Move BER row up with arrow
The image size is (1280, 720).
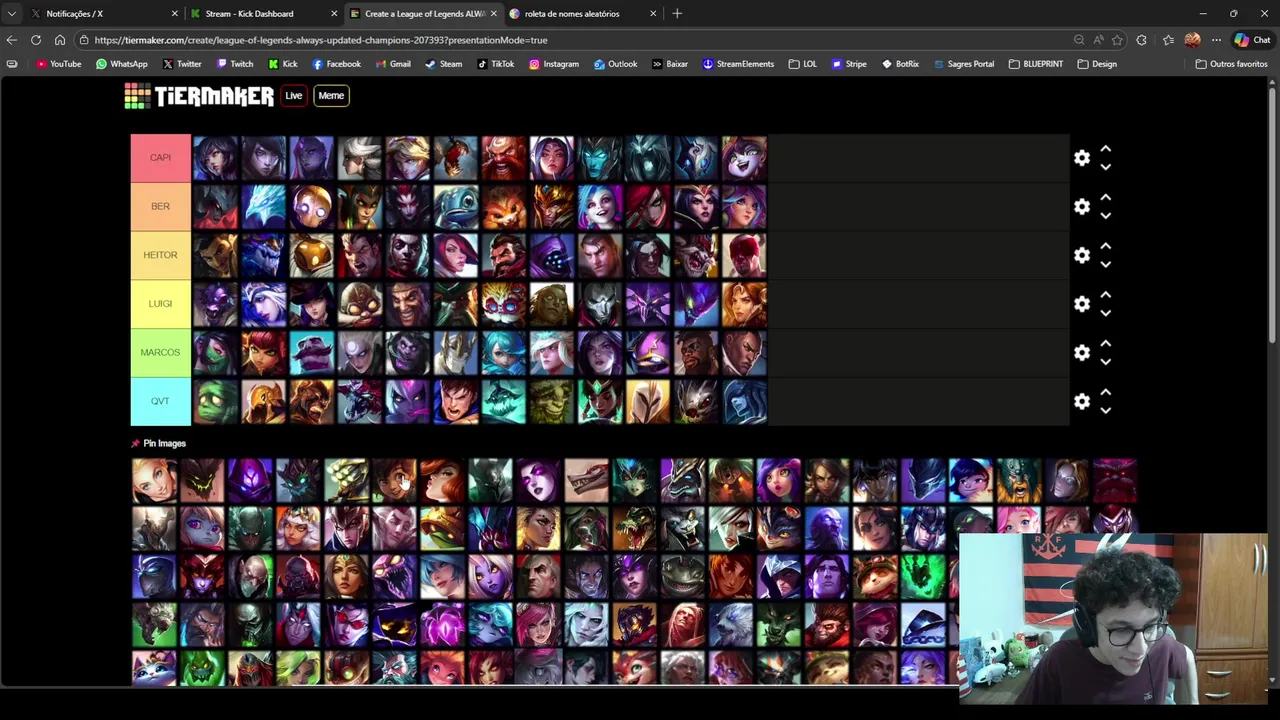[1106, 197]
